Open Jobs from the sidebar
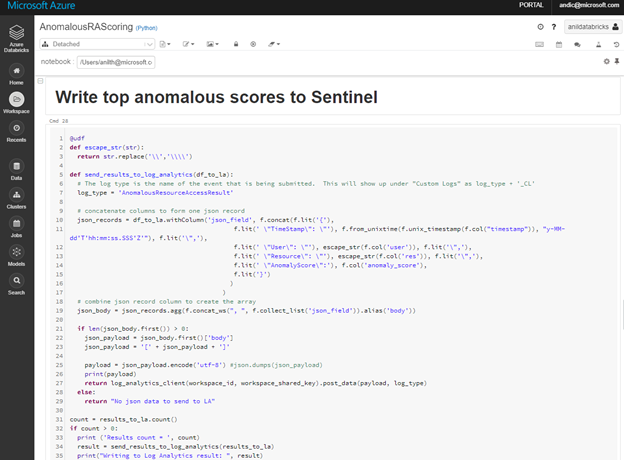Viewport: 624px width, 460px height. pyautogui.click(x=17, y=227)
